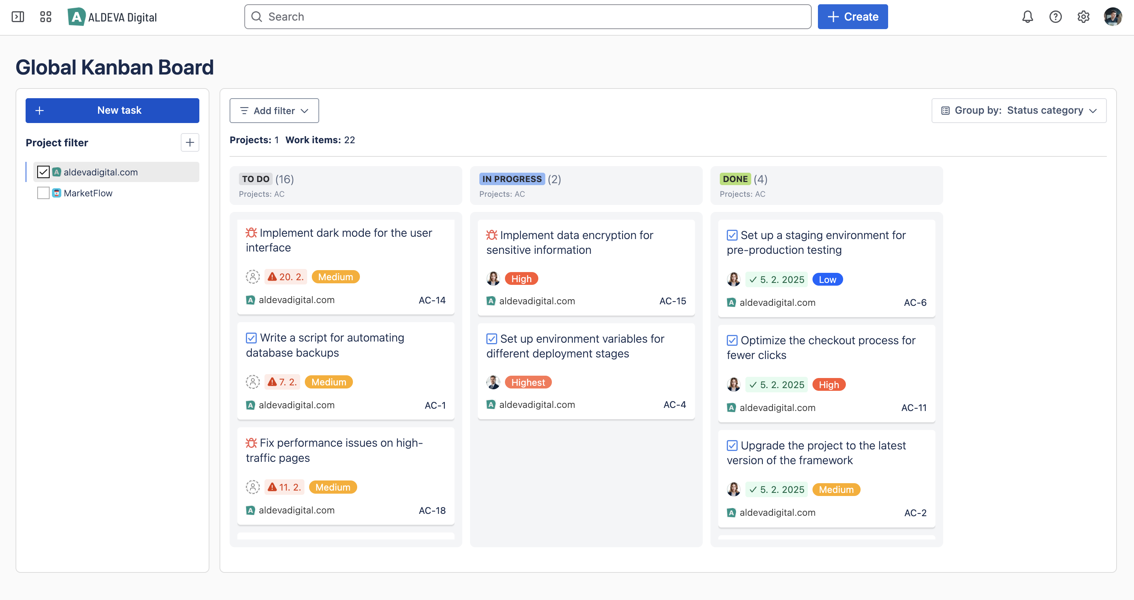Toggle the sidebar panel icon
The width and height of the screenshot is (1134, 600).
point(18,17)
